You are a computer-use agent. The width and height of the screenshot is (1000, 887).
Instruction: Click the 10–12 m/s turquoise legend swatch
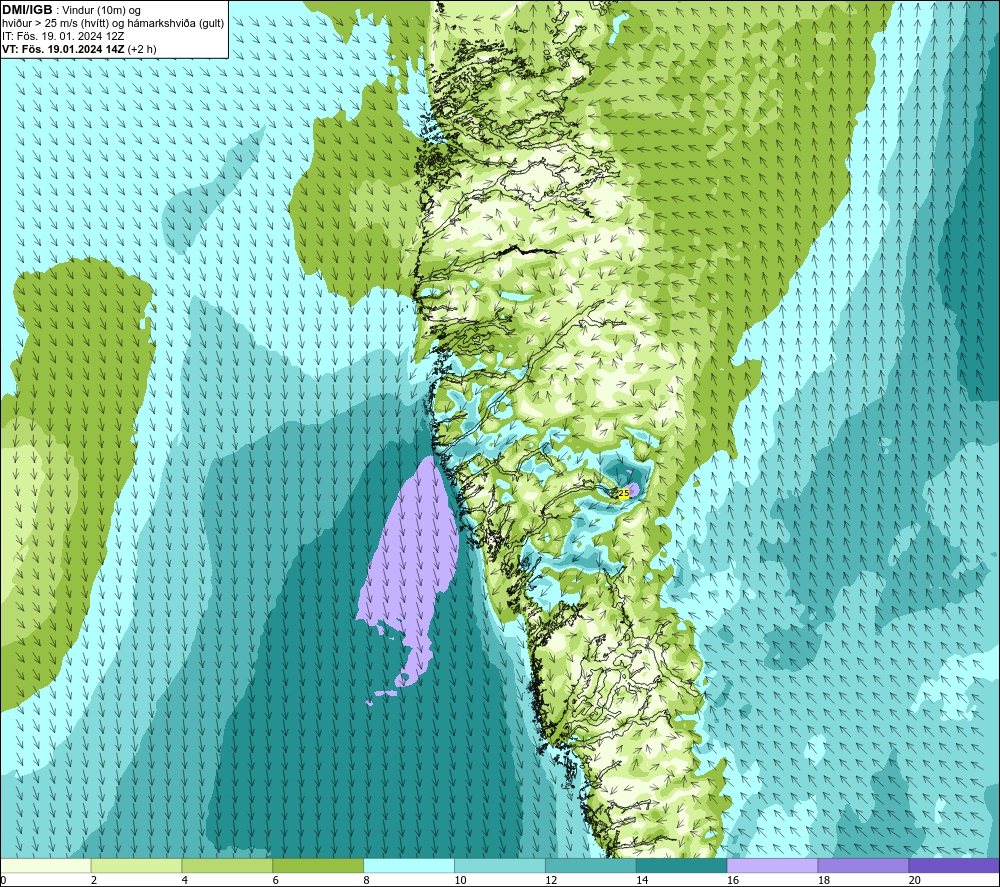500,865
